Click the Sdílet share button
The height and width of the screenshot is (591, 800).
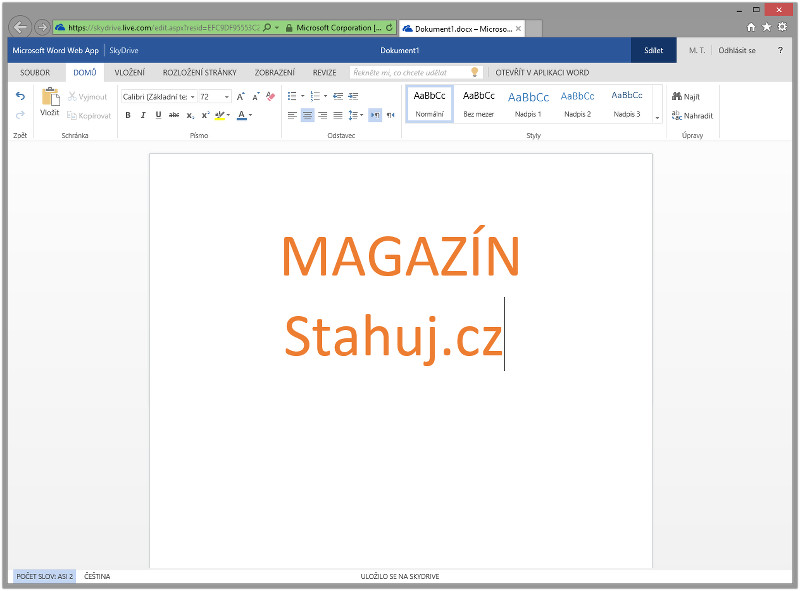[654, 50]
